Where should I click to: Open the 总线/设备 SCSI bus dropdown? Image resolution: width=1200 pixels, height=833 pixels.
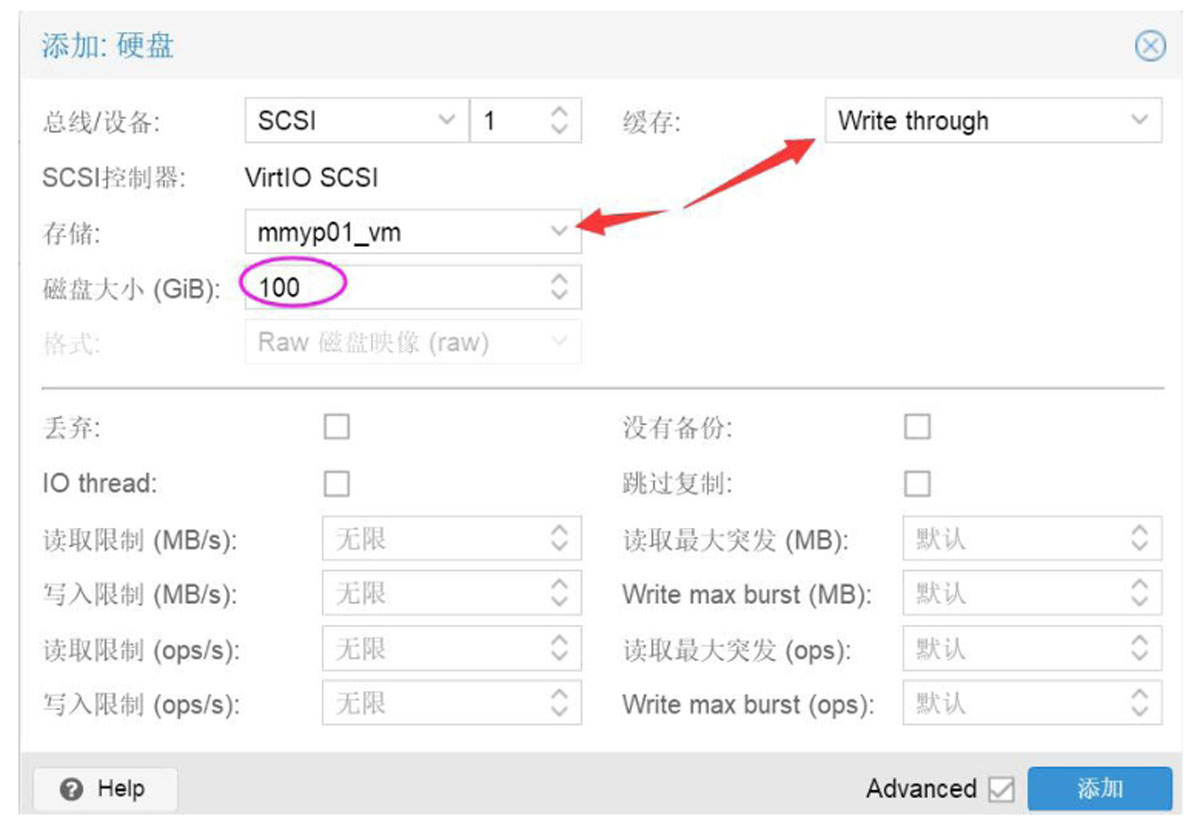click(x=446, y=121)
